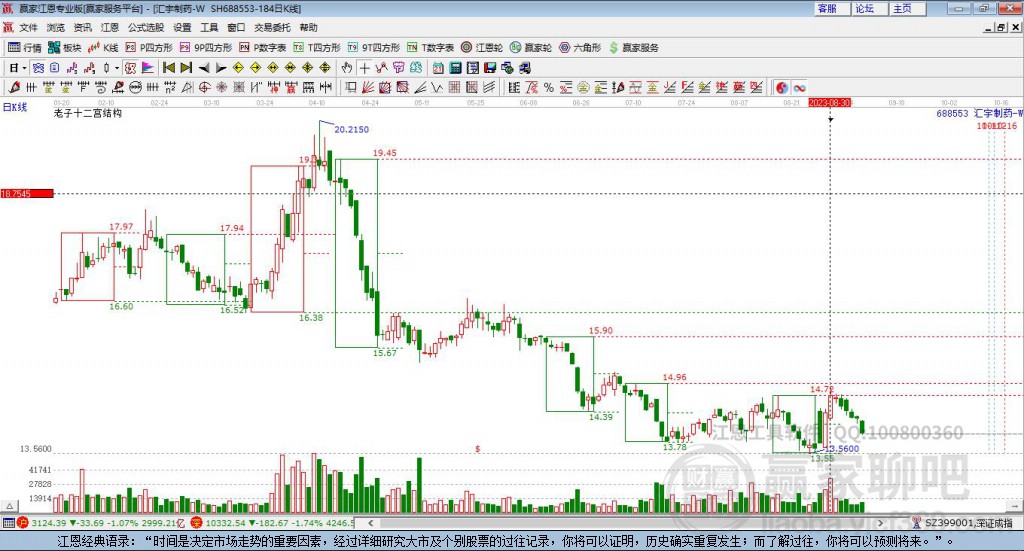
Task: Click the 13.5600 low price label
Action: 842,449
